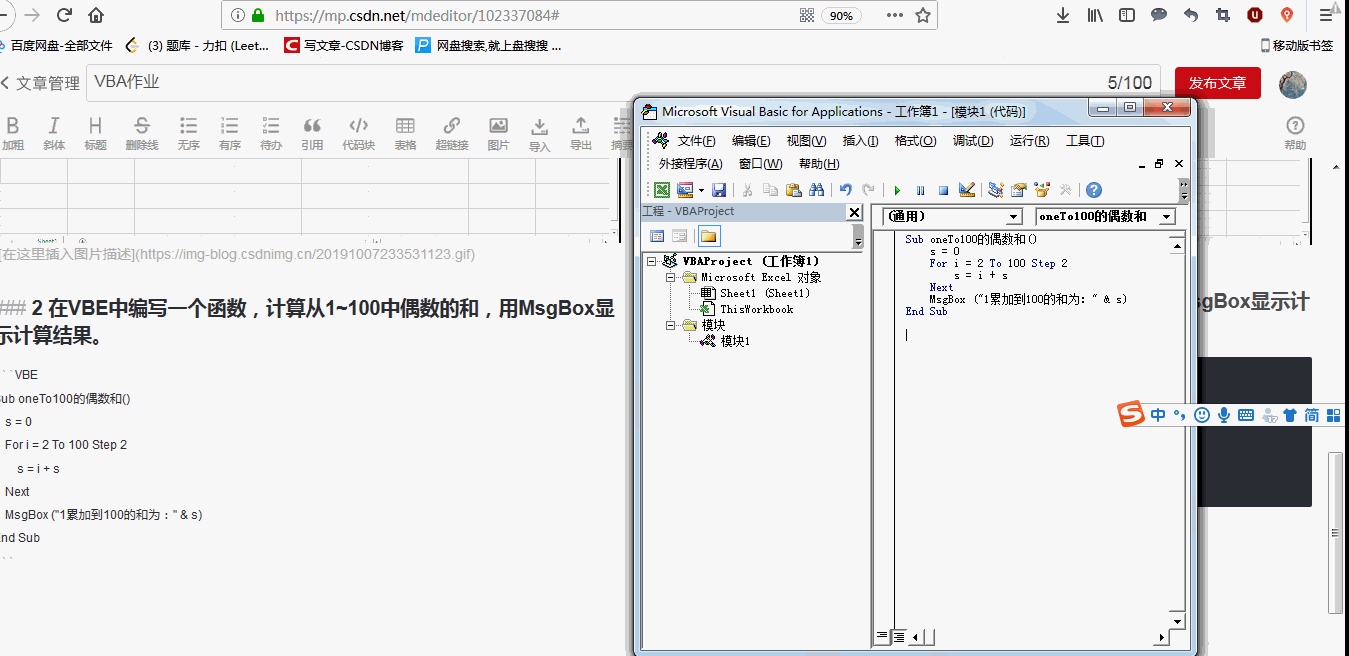Image resolution: width=1349 pixels, height=656 pixels.
Task: Open the 帮助(H) menu in VBA window
Action: pyautogui.click(x=819, y=164)
